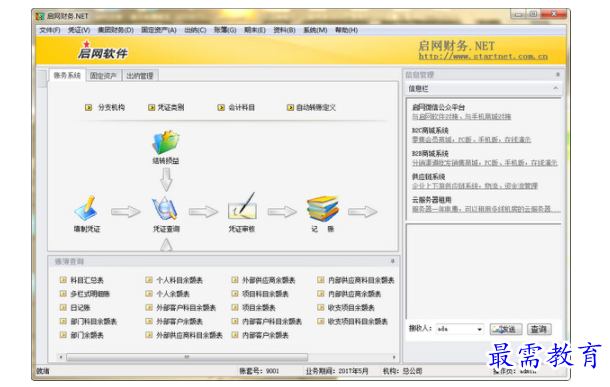Open the 文件(F) menu
The image size is (610, 387).
pos(49,30)
